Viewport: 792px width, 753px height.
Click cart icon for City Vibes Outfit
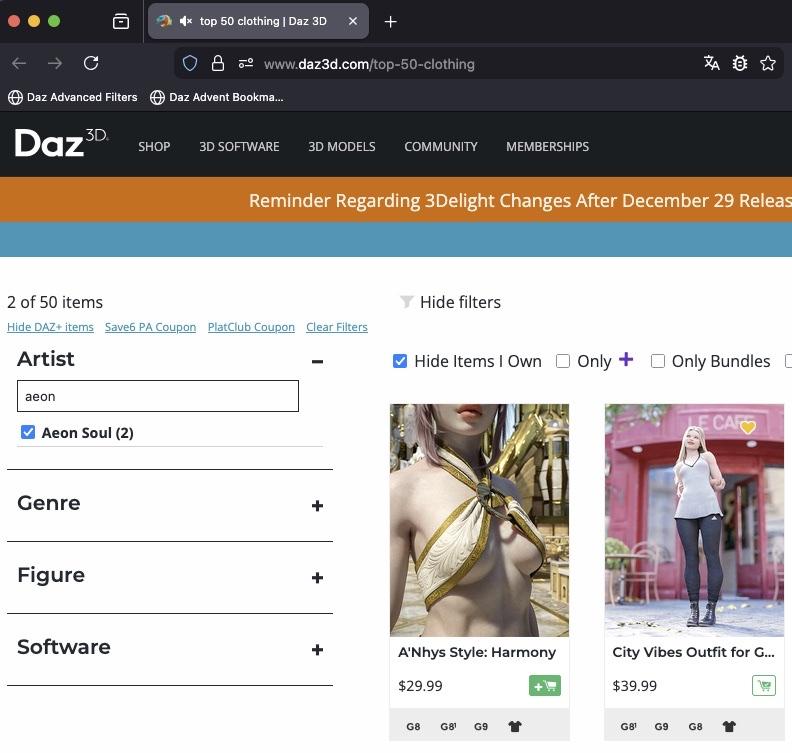764,686
